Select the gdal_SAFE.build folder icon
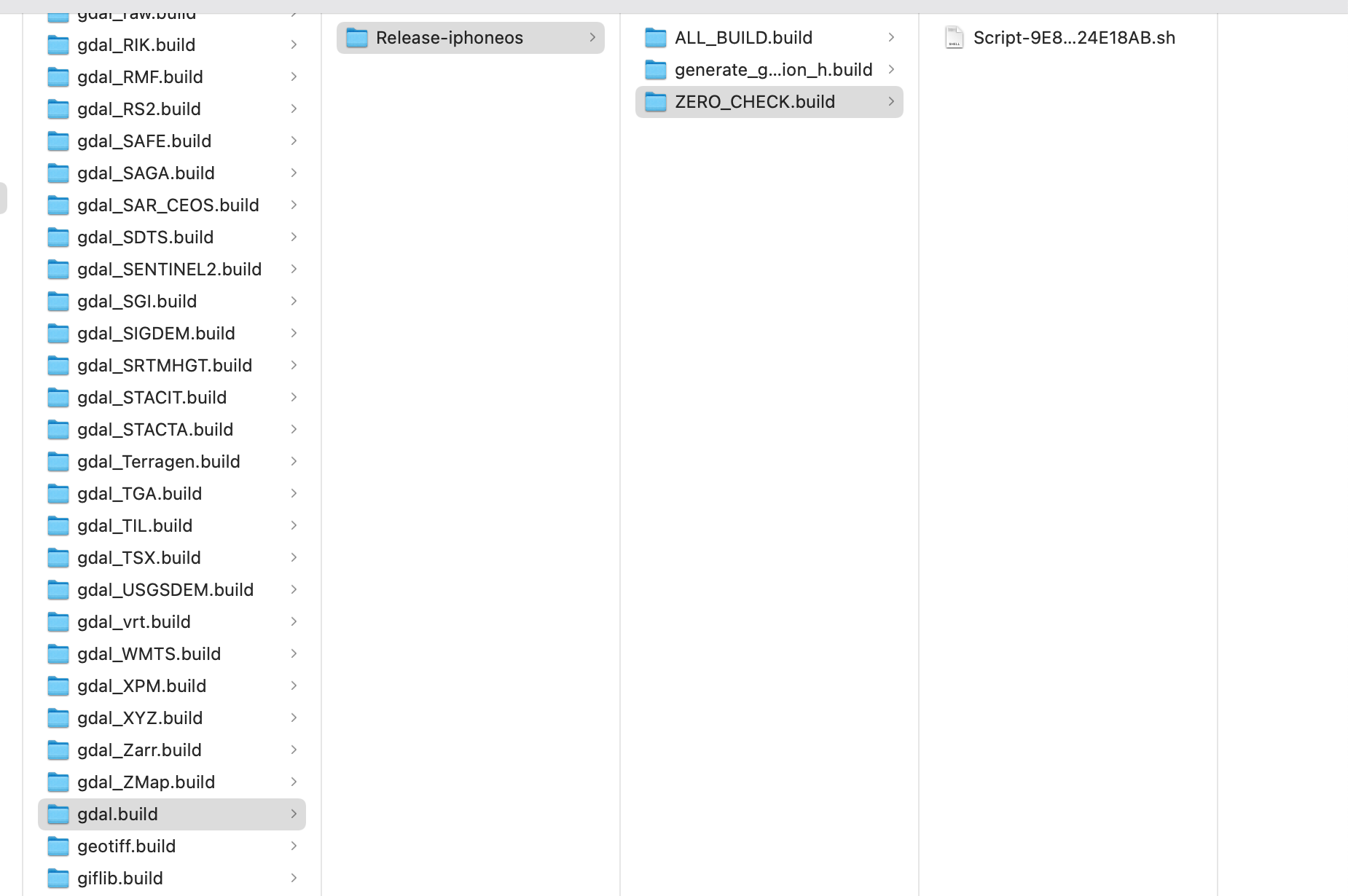The image size is (1348, 896). [x=58, y=141]
